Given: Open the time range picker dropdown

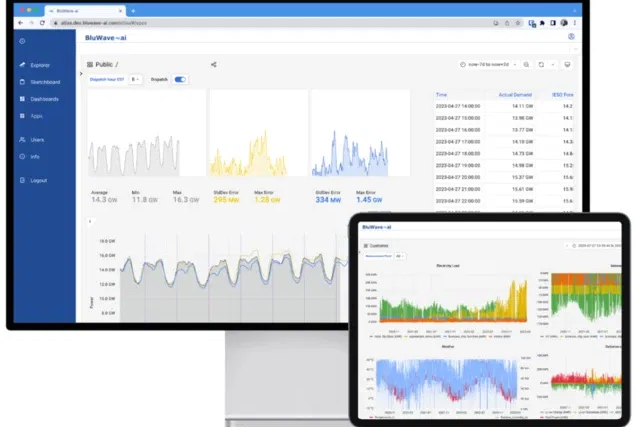Looking at the screenshot, I should (489, 64).
